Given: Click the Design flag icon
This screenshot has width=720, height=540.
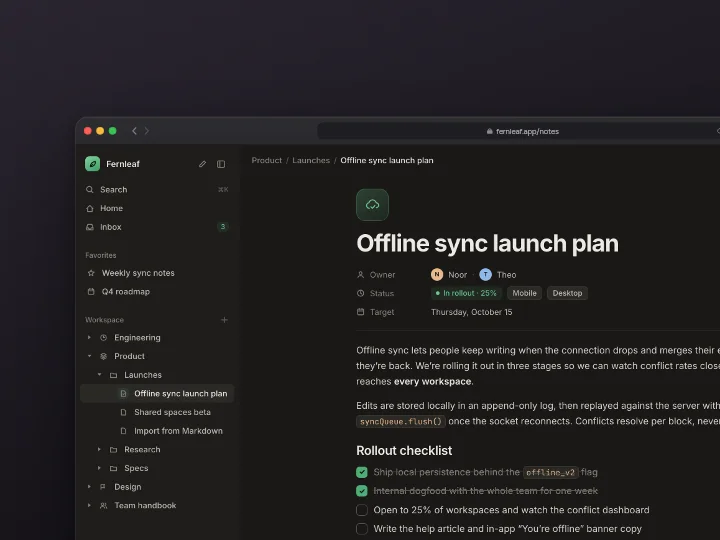Looking at the screenshot, I should 103,487.
